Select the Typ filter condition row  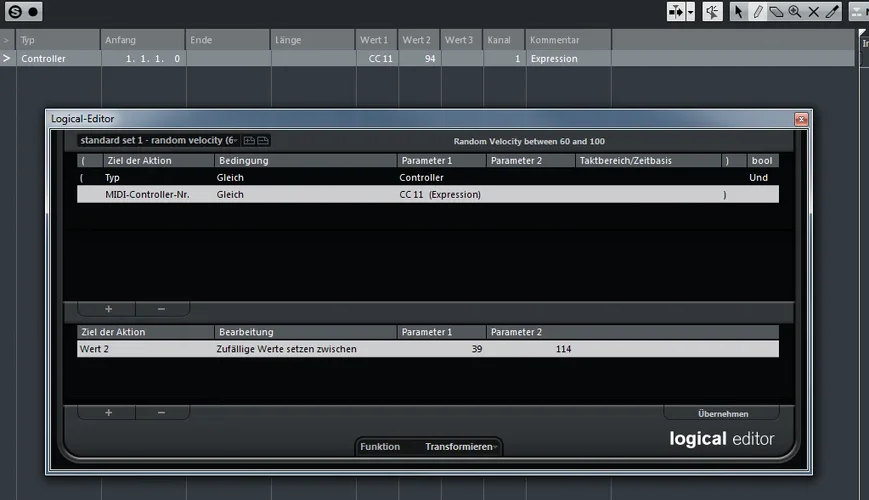[x=428, y=177]
